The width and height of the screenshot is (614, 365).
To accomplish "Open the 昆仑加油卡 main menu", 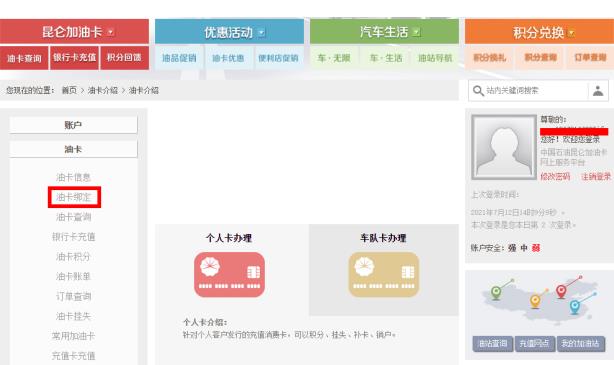I will point(74,31).
